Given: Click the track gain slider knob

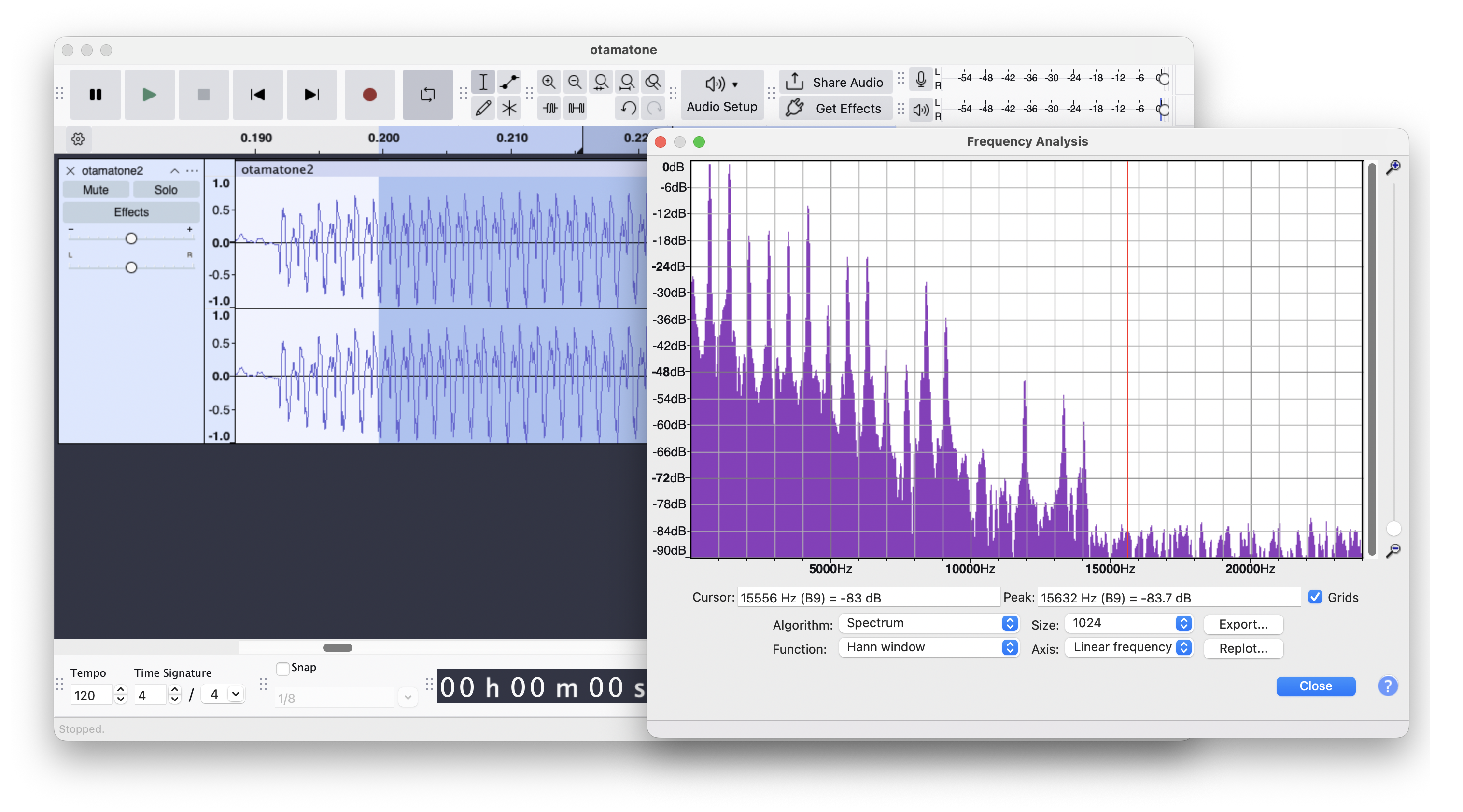Looking at the screenshot, I should pos(131,238).
